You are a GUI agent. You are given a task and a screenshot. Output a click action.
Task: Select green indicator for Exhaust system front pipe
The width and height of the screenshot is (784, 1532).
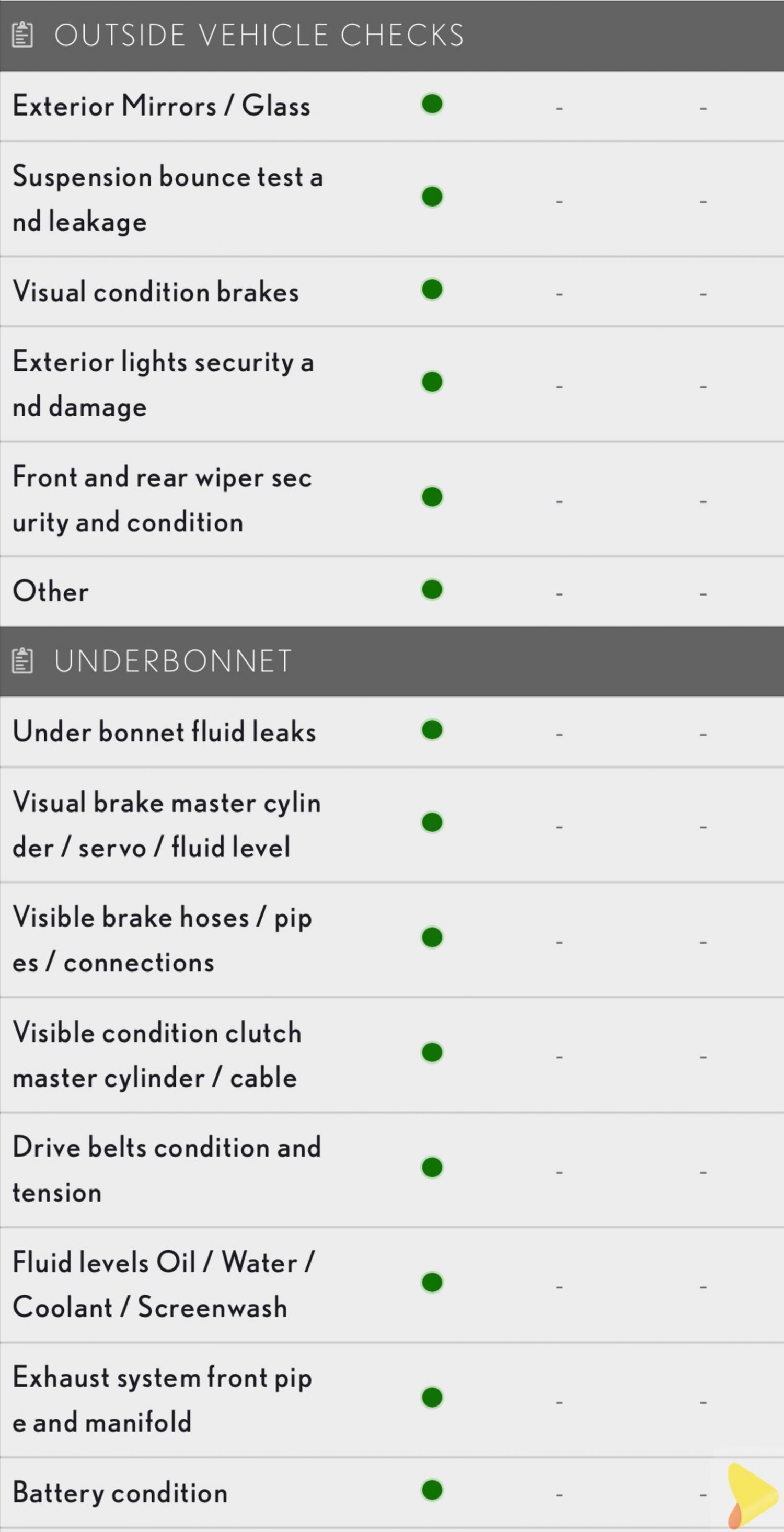(432, 1398)
